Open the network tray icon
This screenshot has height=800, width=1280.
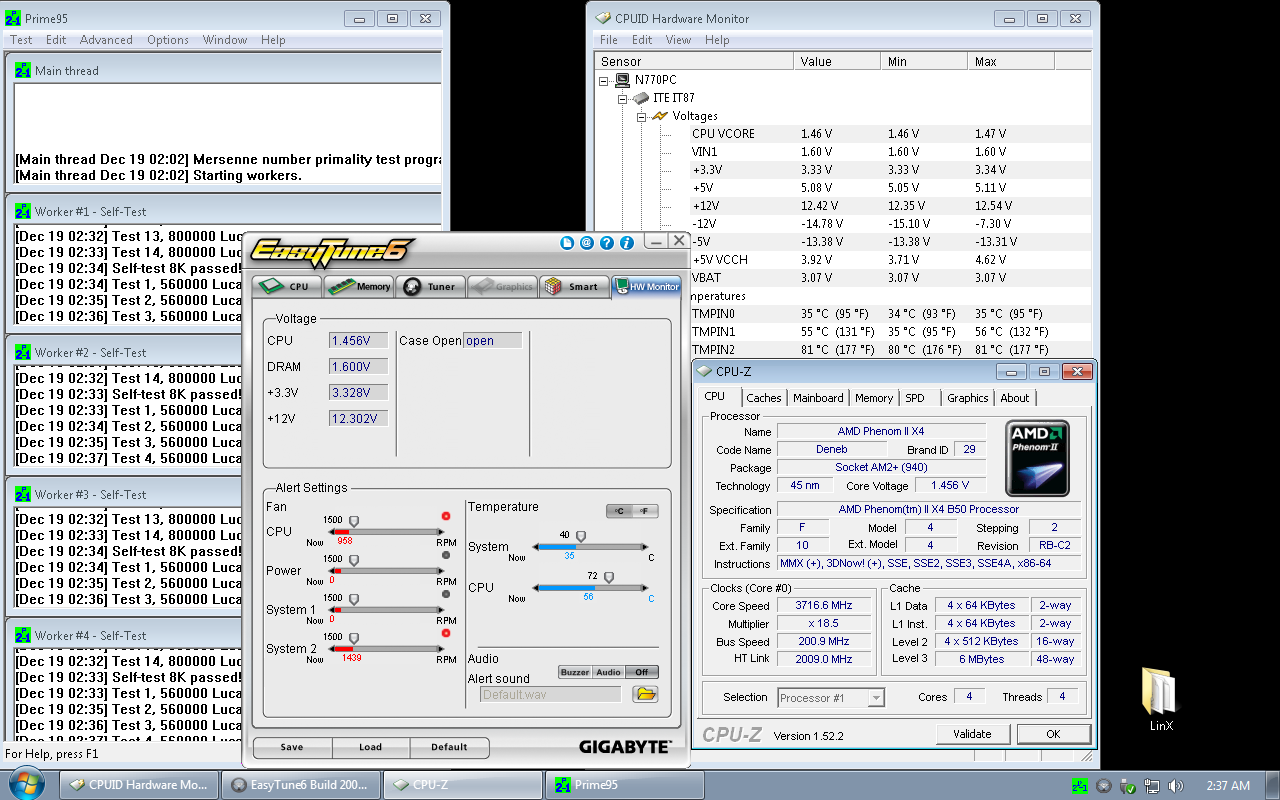[1152, 786]
